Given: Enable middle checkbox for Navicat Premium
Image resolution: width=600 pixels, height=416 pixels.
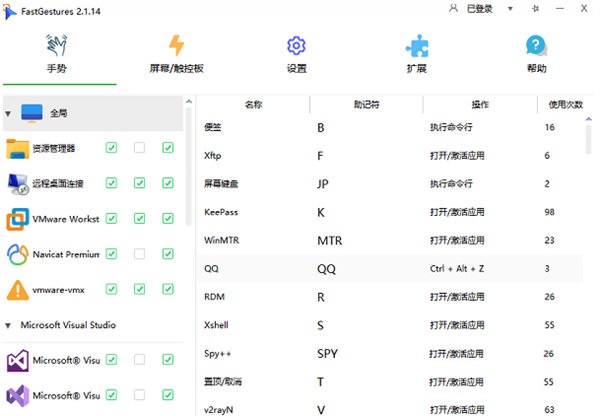Looking at the screenshot, I should (139, 254).
